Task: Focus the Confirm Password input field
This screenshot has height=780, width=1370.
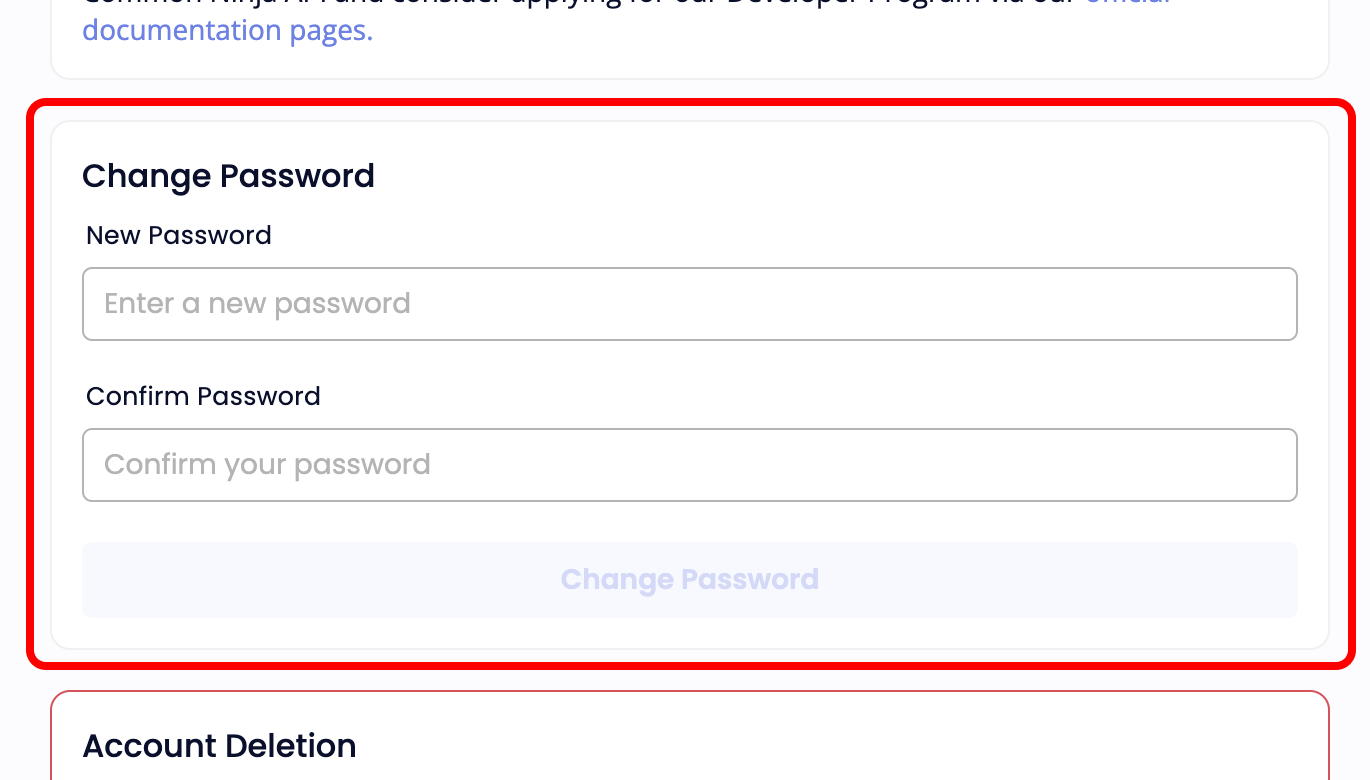Action: coord(689,465)
